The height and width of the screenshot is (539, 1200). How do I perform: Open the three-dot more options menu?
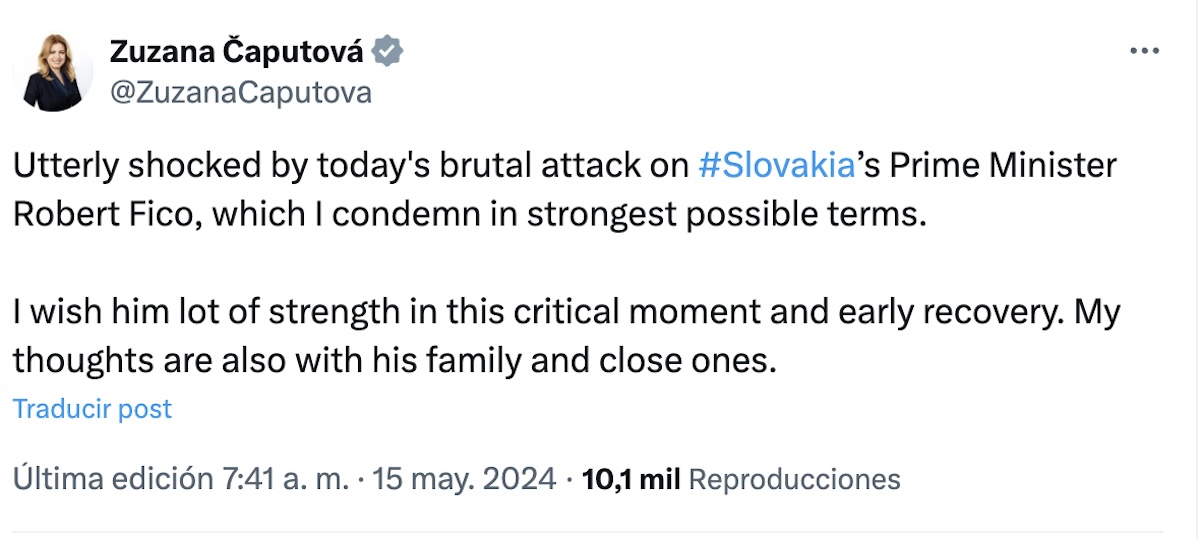tap(1143, 52)
